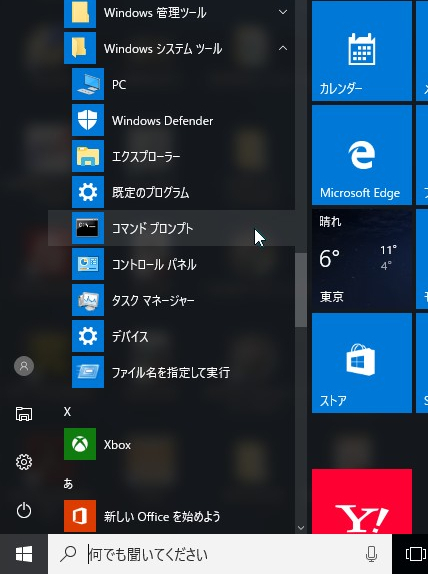Click the app list scrollbar thumb
This screenshot has height=574, width=428.
[x=301, y=290]
